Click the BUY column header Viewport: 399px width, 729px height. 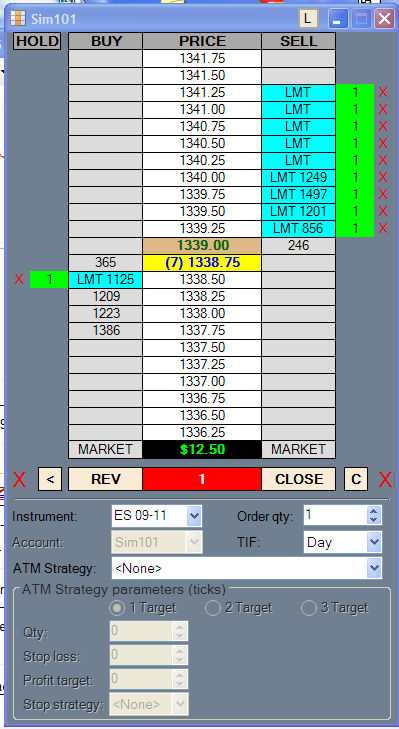(106, 41)
